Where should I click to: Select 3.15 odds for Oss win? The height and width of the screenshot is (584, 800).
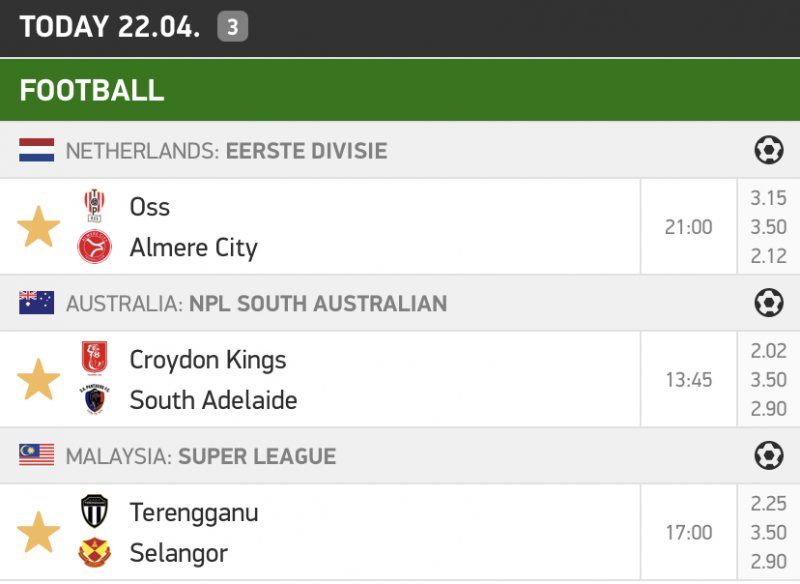coord(768,198)
